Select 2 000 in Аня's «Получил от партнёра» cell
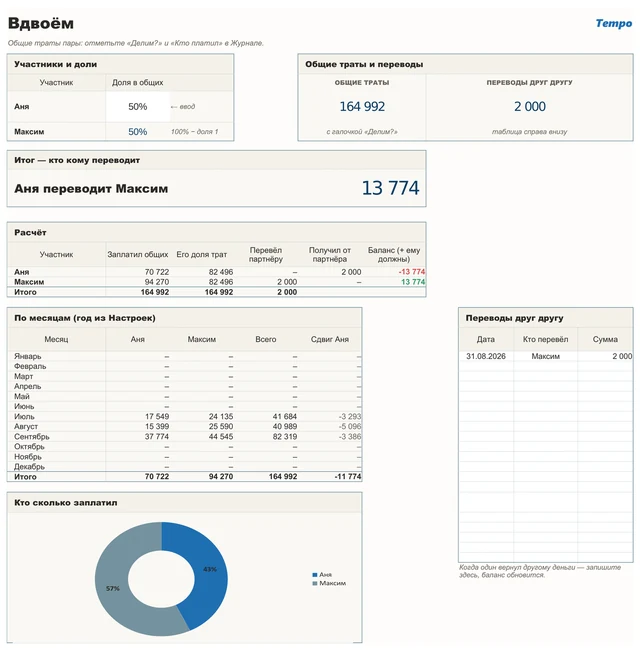The height and width of the screenshot is (650, 640). point(351,272)
